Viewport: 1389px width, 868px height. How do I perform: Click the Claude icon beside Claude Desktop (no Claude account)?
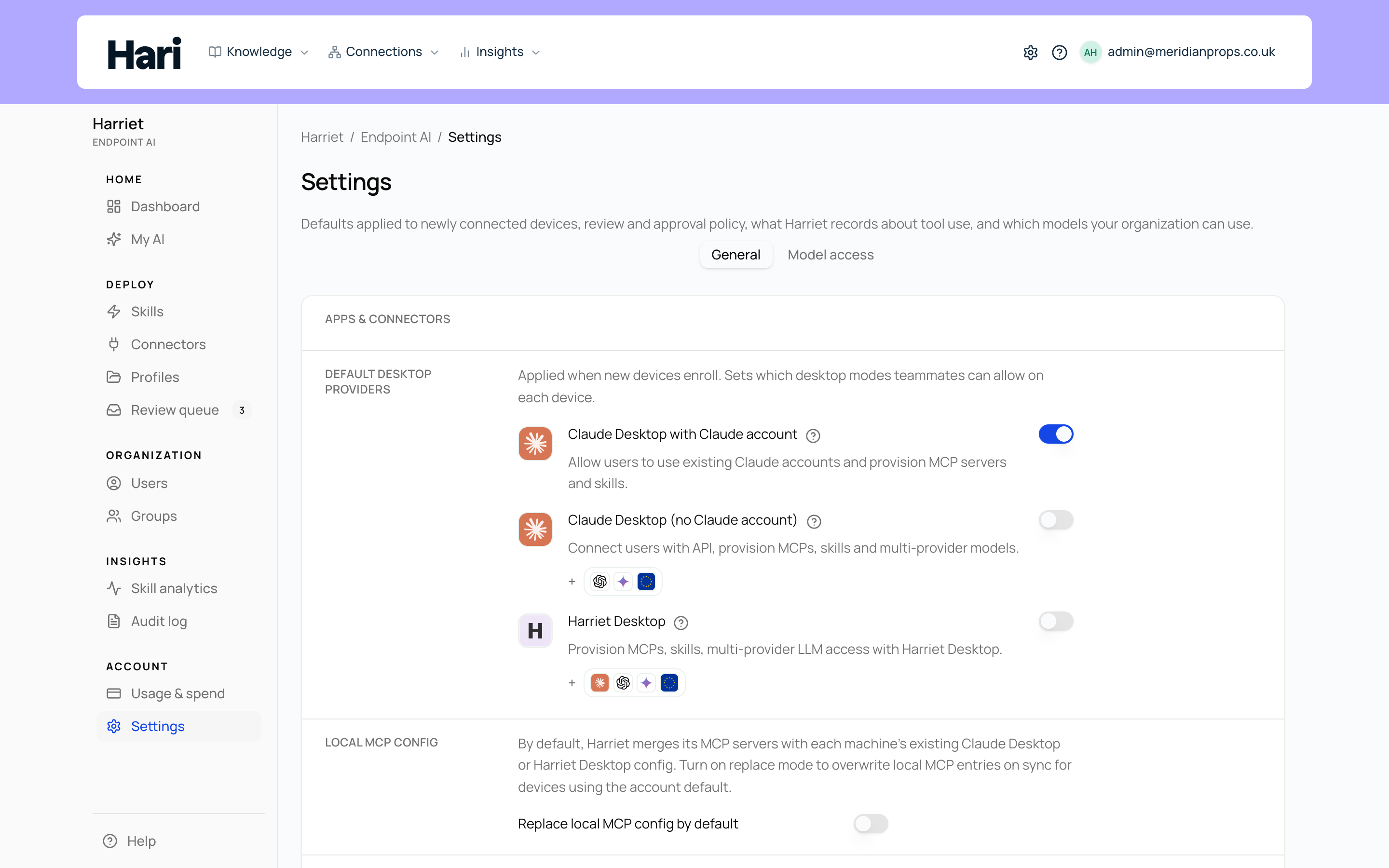(535, 529)
